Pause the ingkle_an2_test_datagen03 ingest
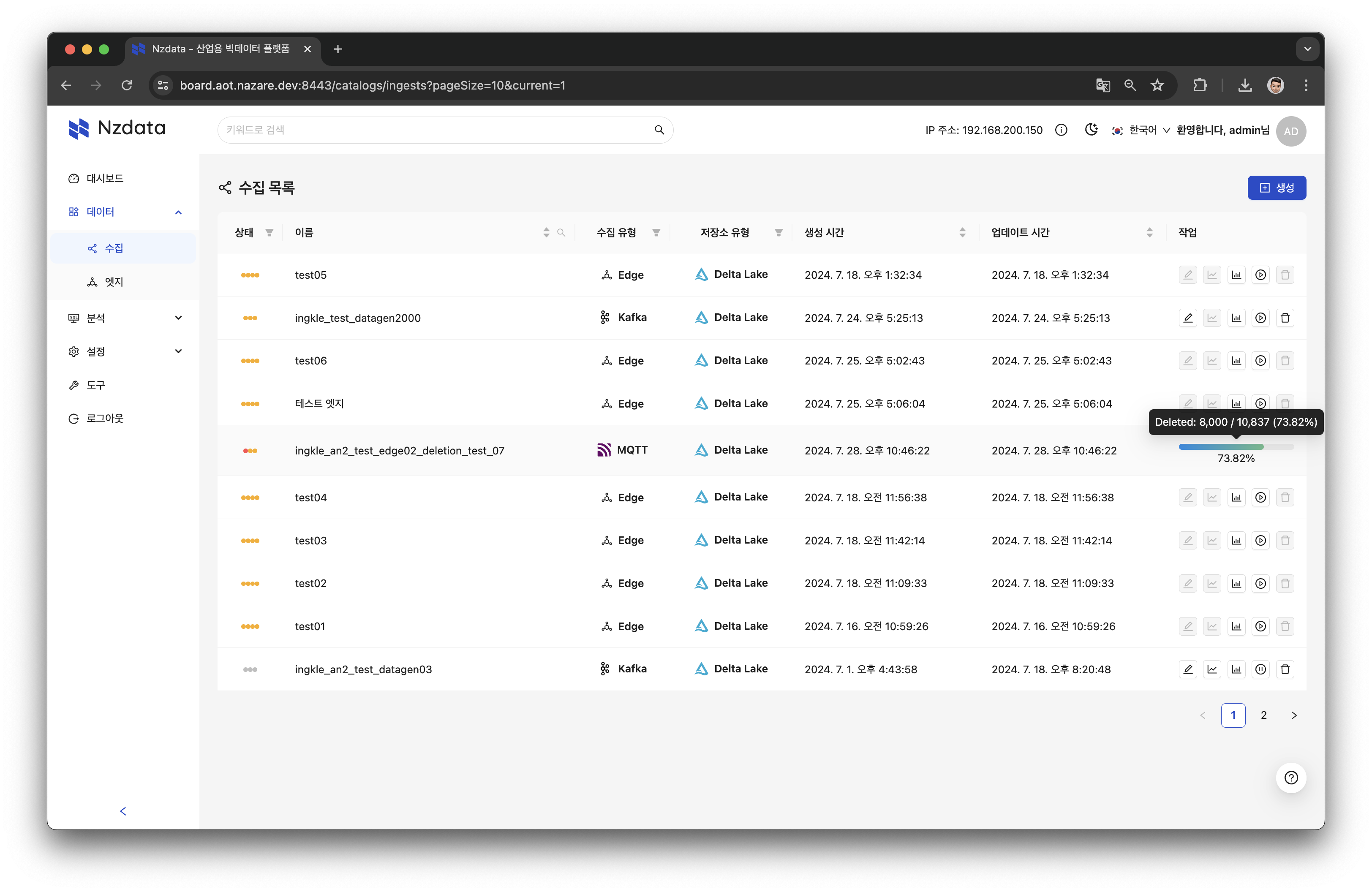The image size is (1372, 892). 1261,669
